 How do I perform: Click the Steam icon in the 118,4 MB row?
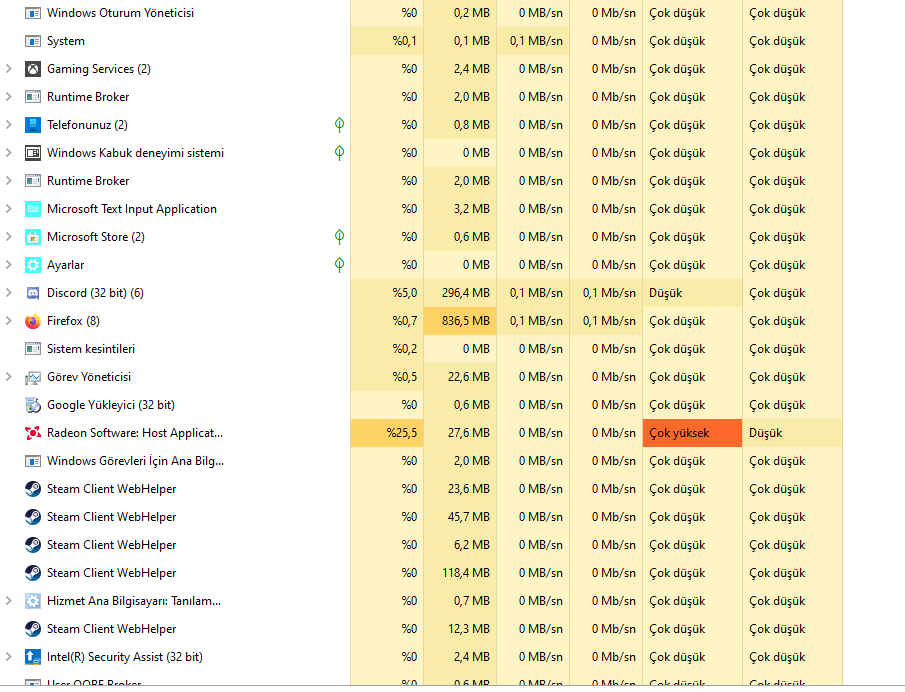[33, 573]
